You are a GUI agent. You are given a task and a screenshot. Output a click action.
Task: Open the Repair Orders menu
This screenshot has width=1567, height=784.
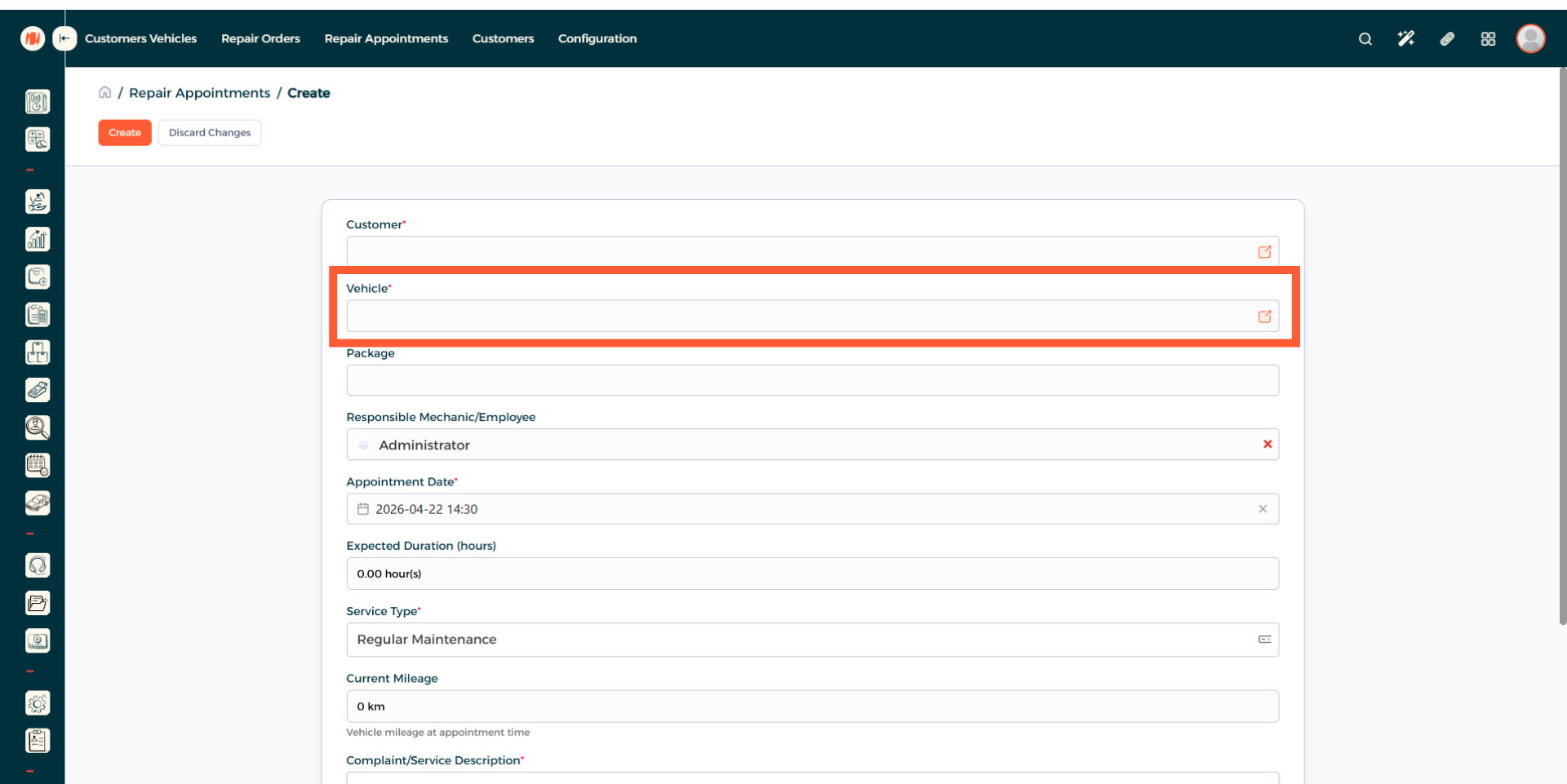[260, 38]
